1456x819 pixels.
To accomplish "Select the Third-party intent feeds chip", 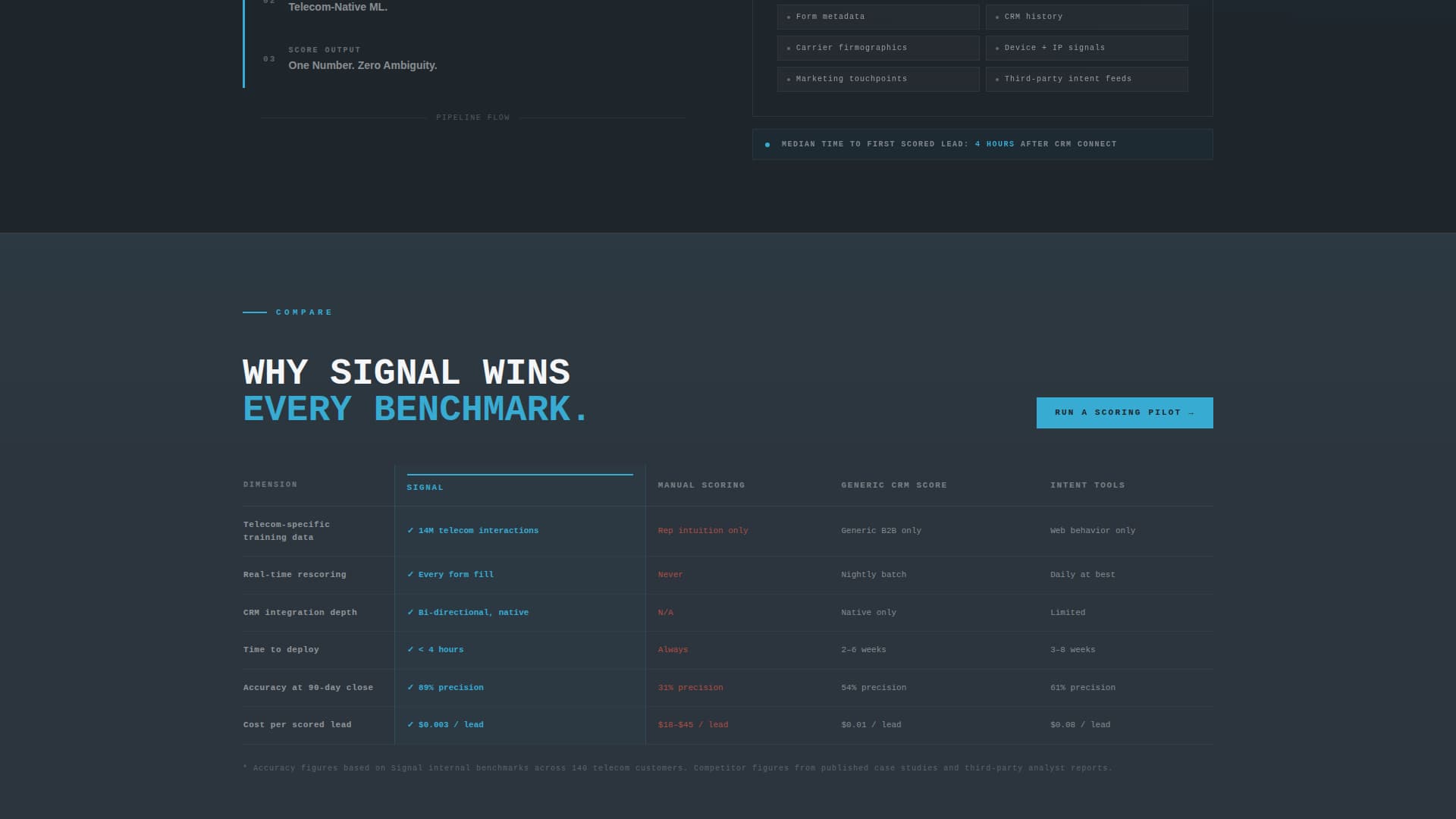I will coord(1087,79).
